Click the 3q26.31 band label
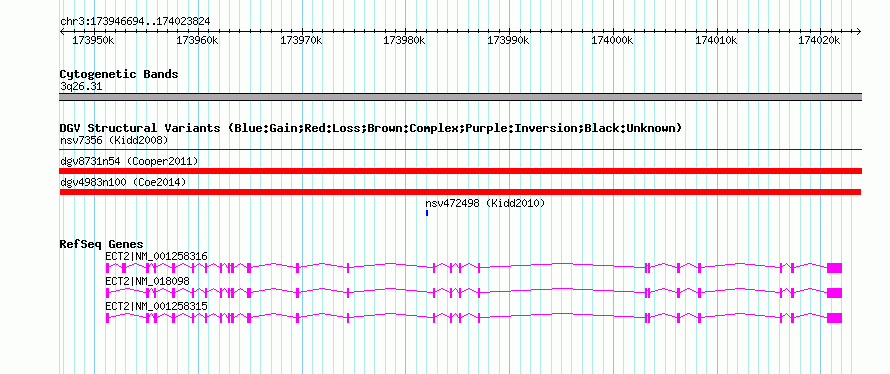 coord(81,87)
